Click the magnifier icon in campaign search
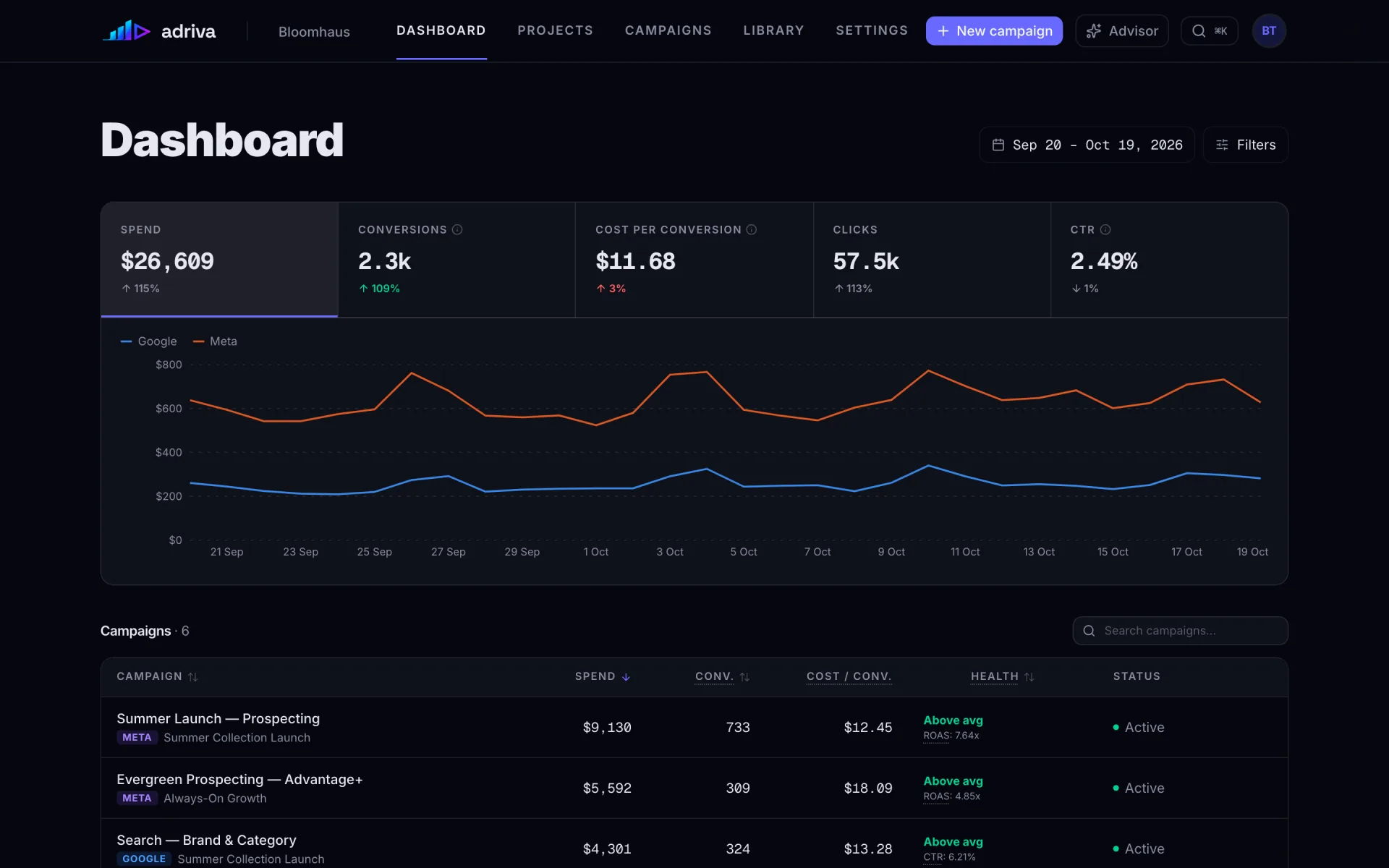The width and height of the screenshot is (1389, 868). click(1089, 631)
